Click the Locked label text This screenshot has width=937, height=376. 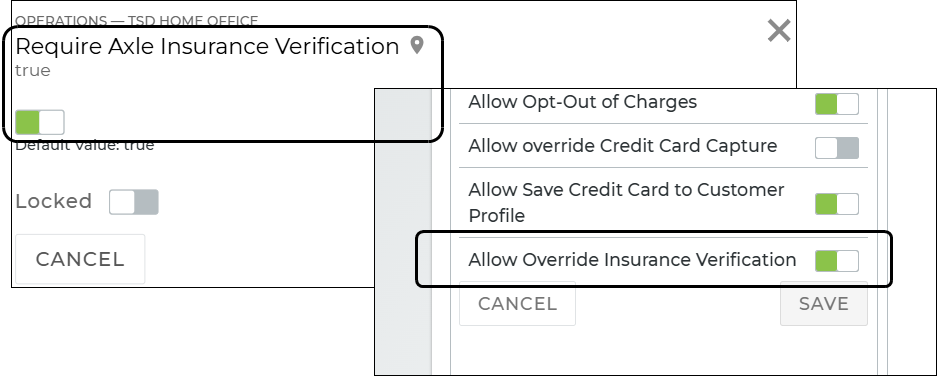[x=54, y=201]
